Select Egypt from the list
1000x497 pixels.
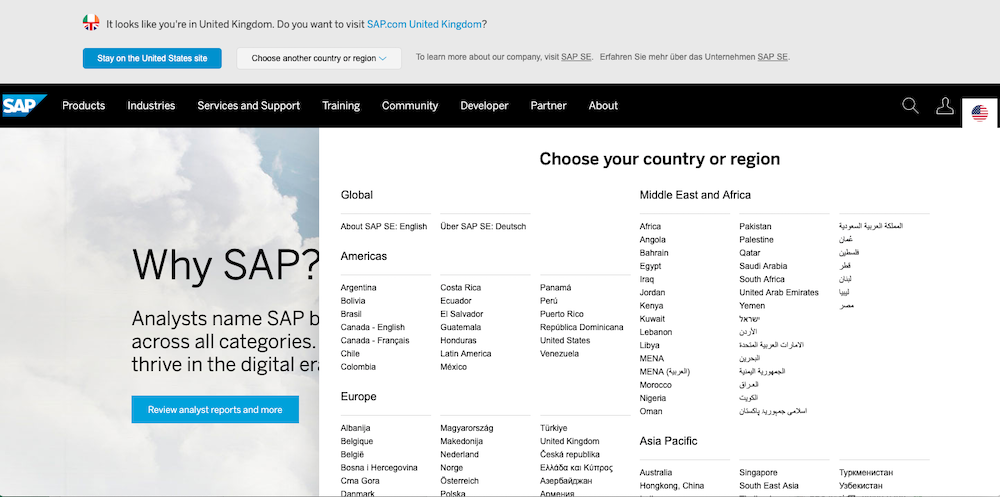click(x=651, y=266)
